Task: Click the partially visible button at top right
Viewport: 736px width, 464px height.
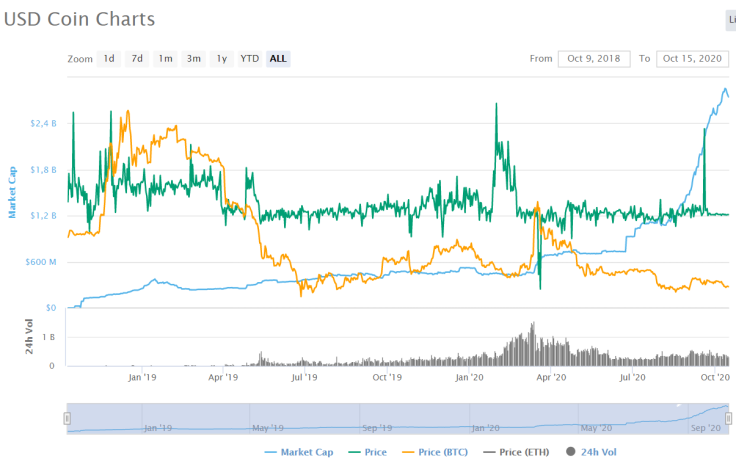Action: click(731, 20)
